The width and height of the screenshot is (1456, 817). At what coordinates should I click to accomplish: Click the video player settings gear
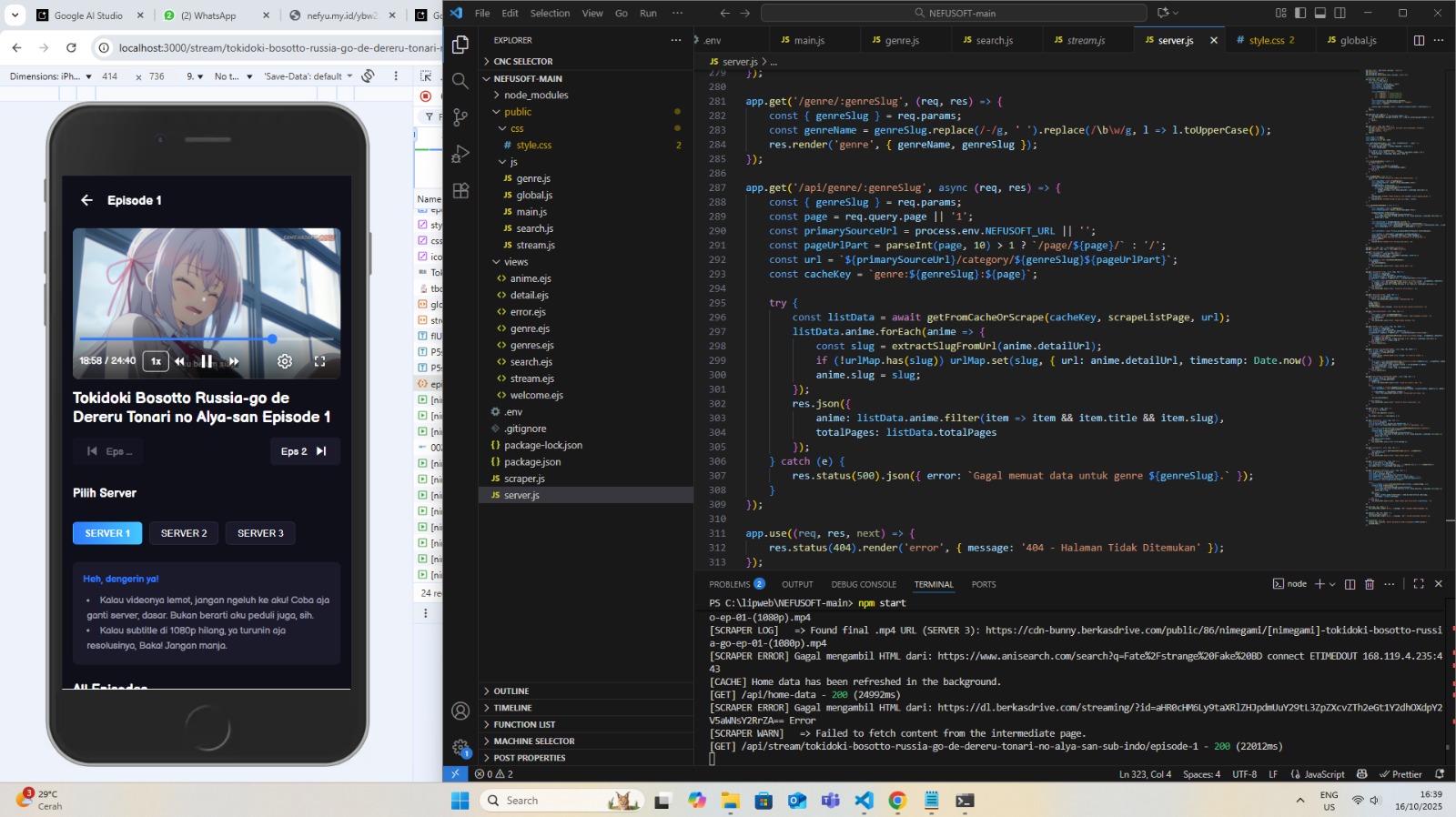tap(285, 361)
